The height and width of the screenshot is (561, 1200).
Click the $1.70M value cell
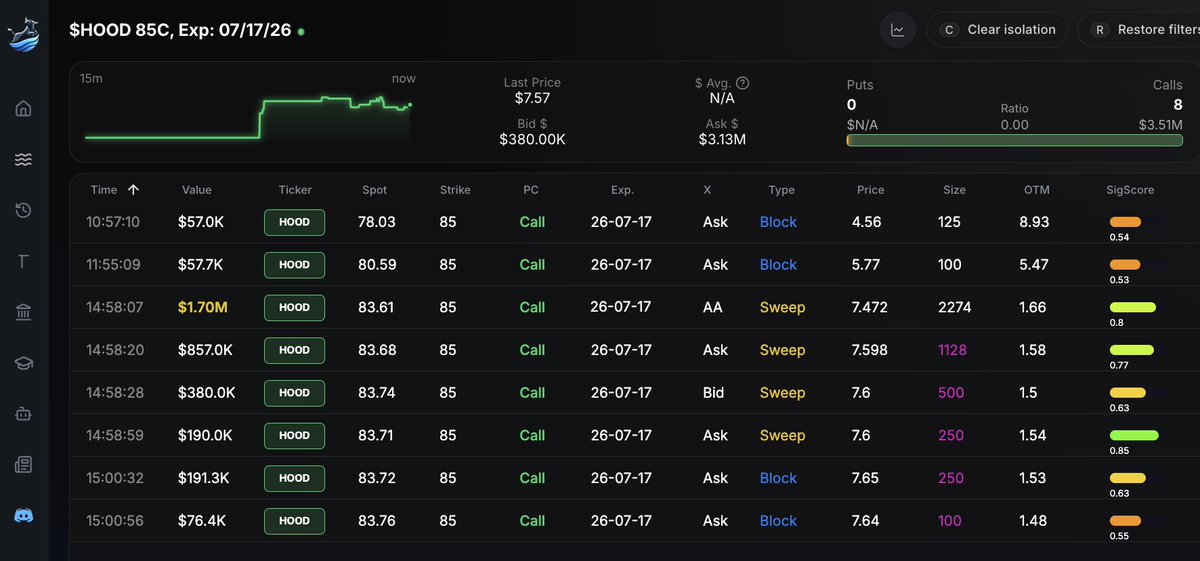[203, 308]
